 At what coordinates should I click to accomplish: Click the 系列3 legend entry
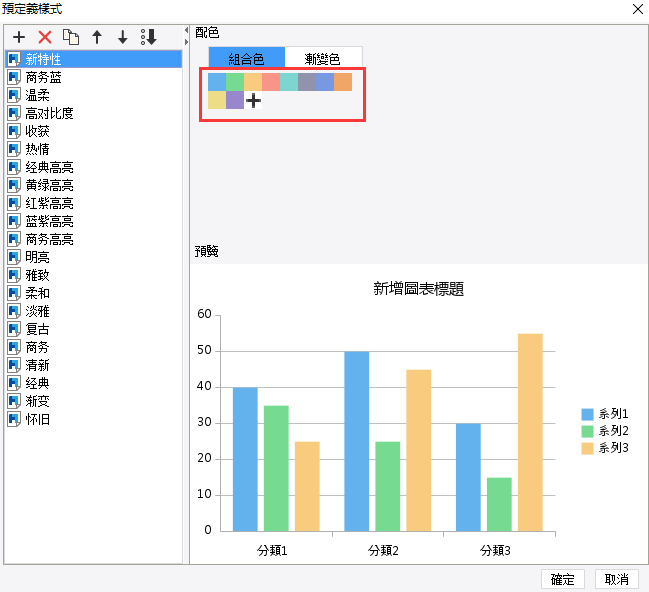point(605,448)
